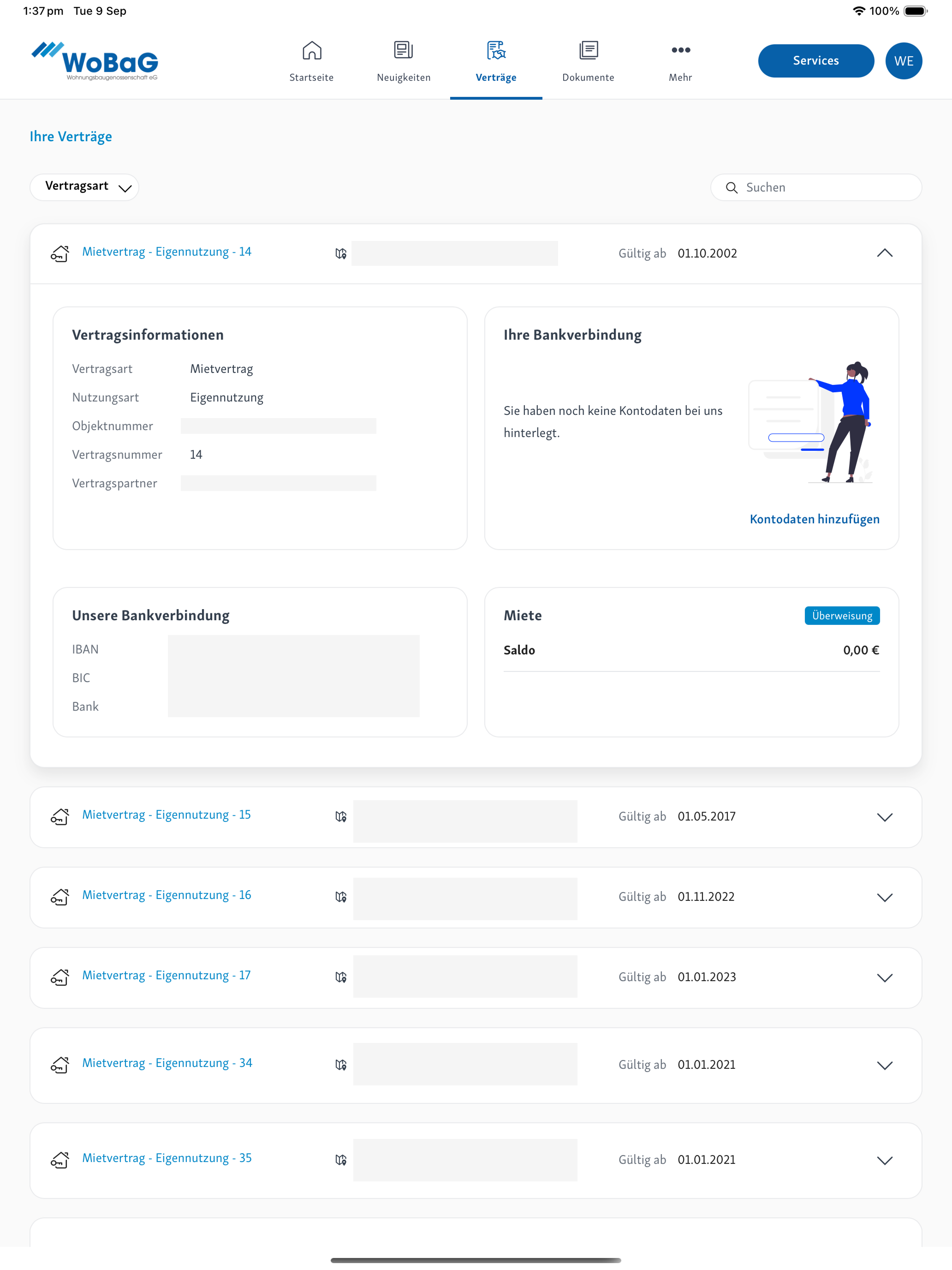Click map location icon of contract 15

pos(341,816)
